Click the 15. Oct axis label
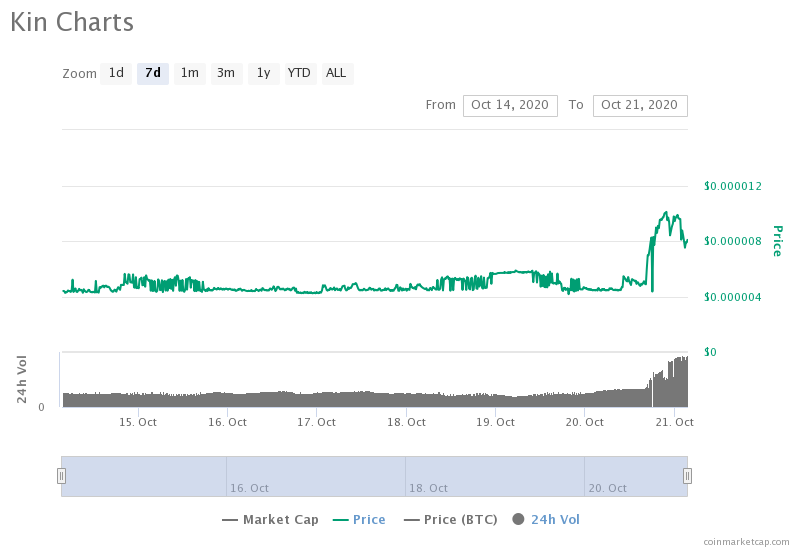 (138, 422)
